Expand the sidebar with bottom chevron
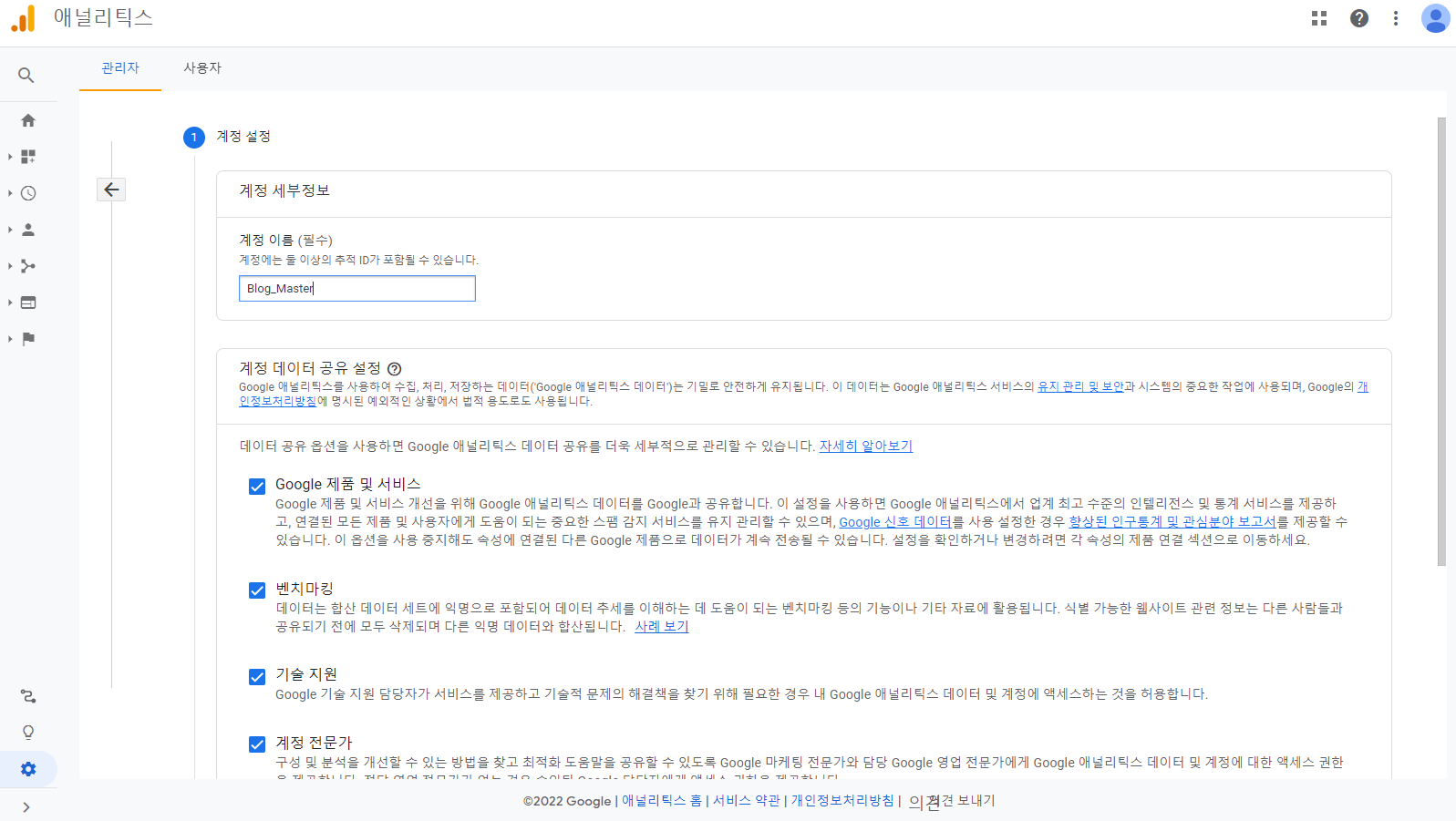Image resolution: width=1456 pixels, height=821 pixels. coord(26,807)
